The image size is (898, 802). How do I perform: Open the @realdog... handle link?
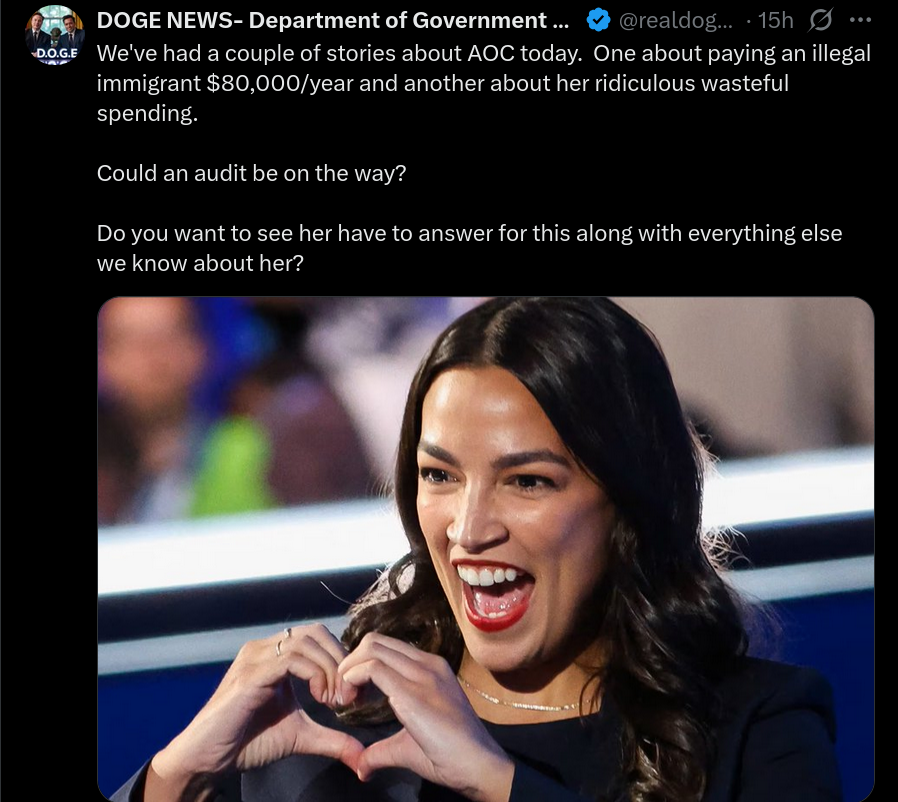676,21
